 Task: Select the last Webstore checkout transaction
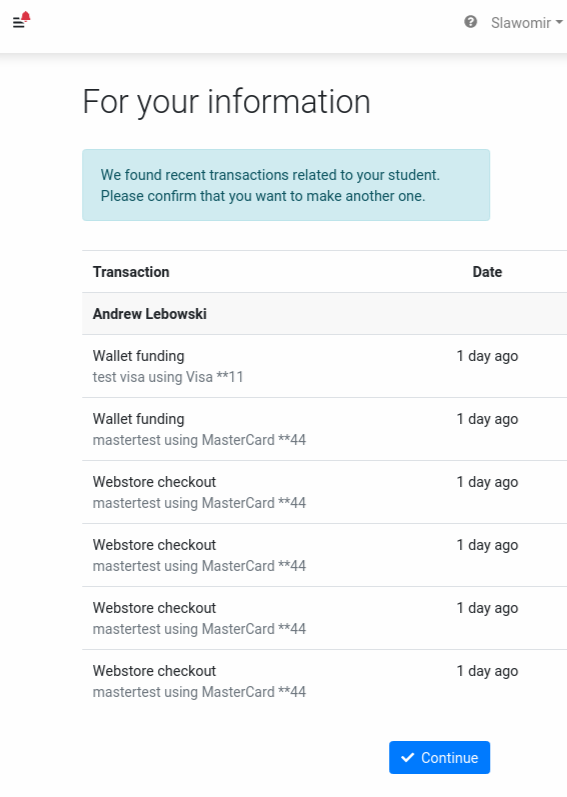(x=324, y=681)
